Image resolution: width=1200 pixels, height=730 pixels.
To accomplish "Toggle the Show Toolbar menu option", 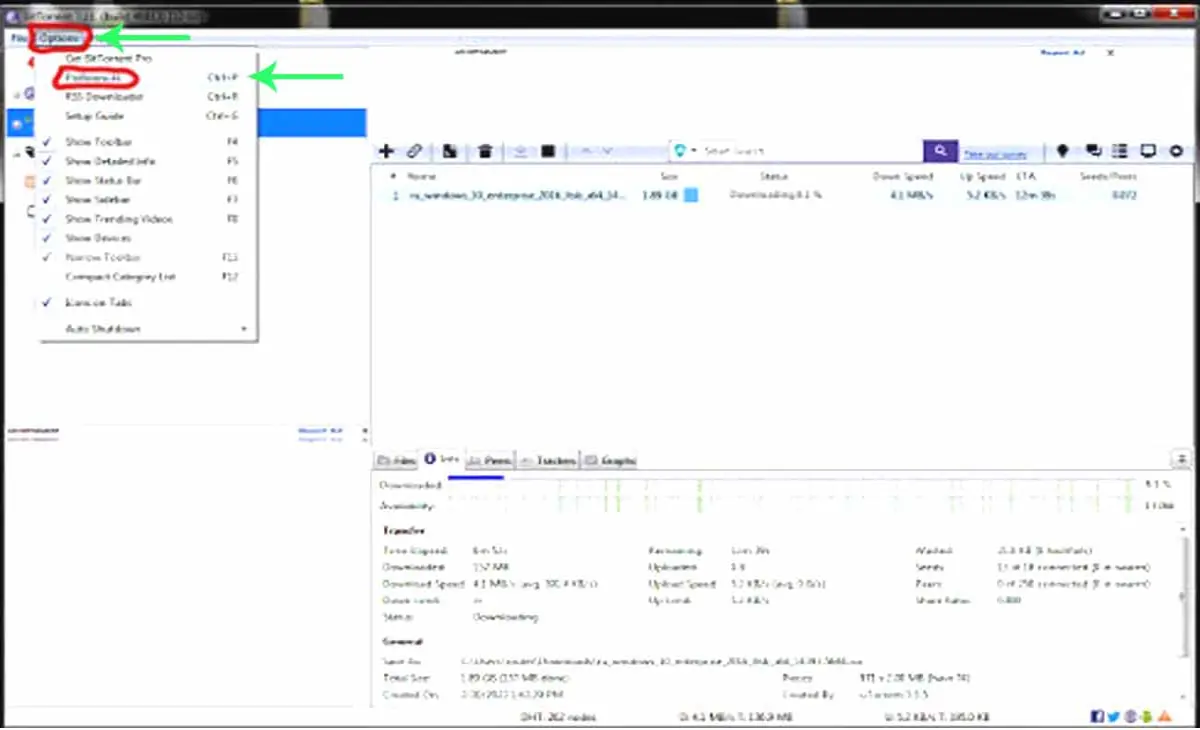I will click(147, 142).
